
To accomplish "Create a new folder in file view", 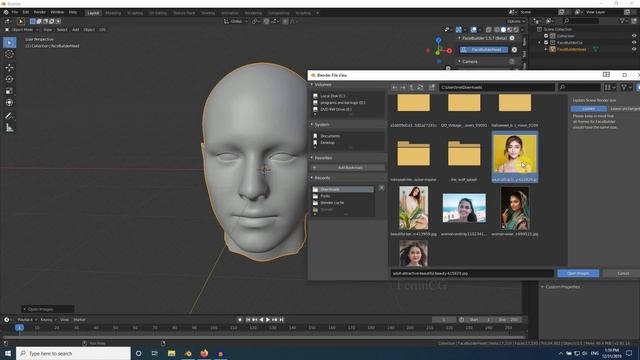I will coord(432,87).
